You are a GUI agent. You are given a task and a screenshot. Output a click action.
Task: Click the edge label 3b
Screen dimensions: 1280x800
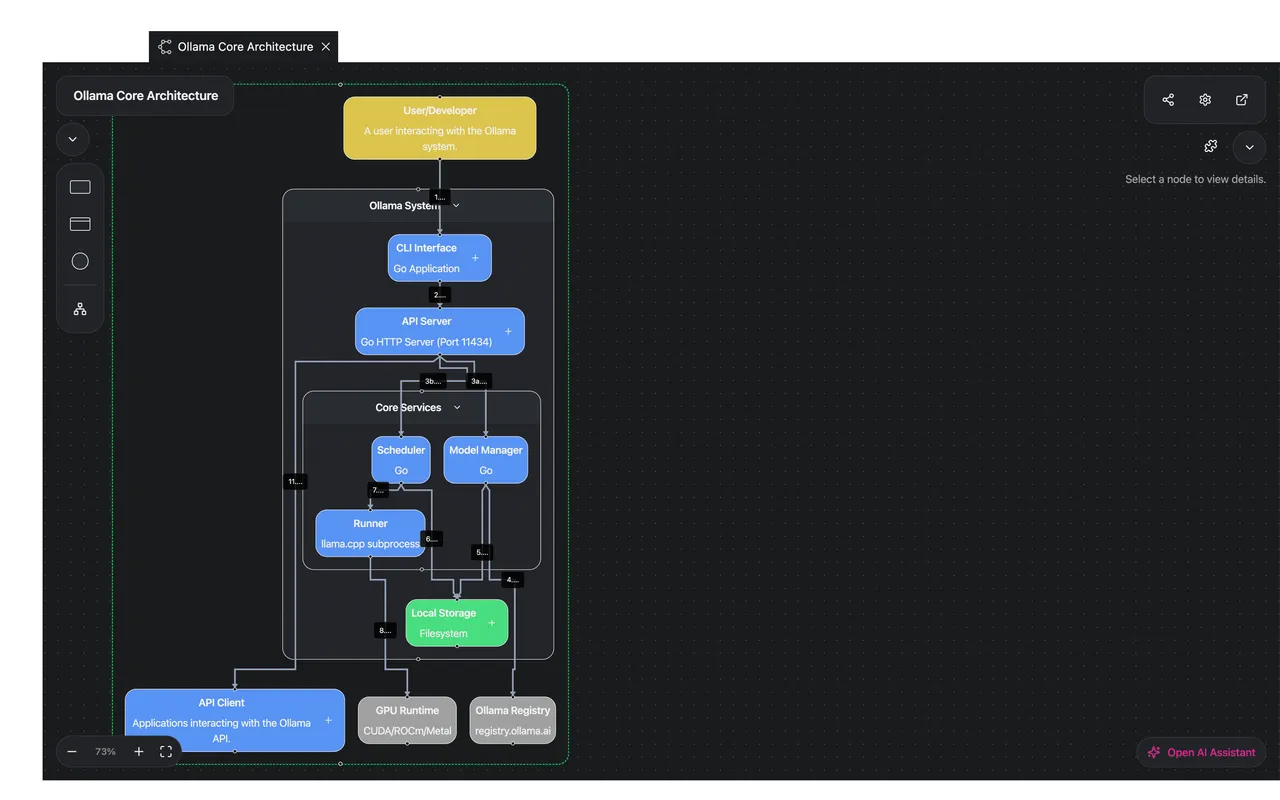click(433, 381)
